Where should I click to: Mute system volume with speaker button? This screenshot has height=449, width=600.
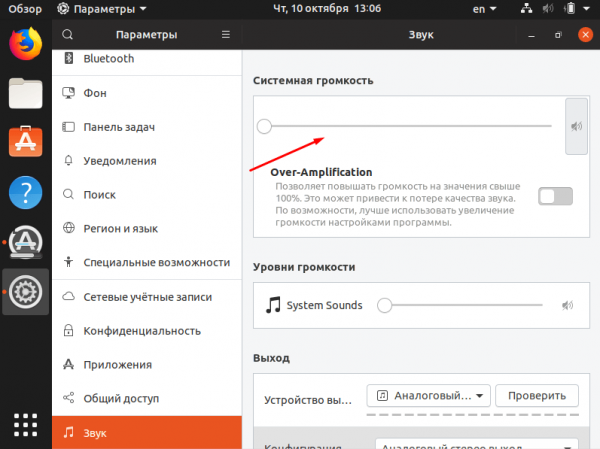point(576,126)
